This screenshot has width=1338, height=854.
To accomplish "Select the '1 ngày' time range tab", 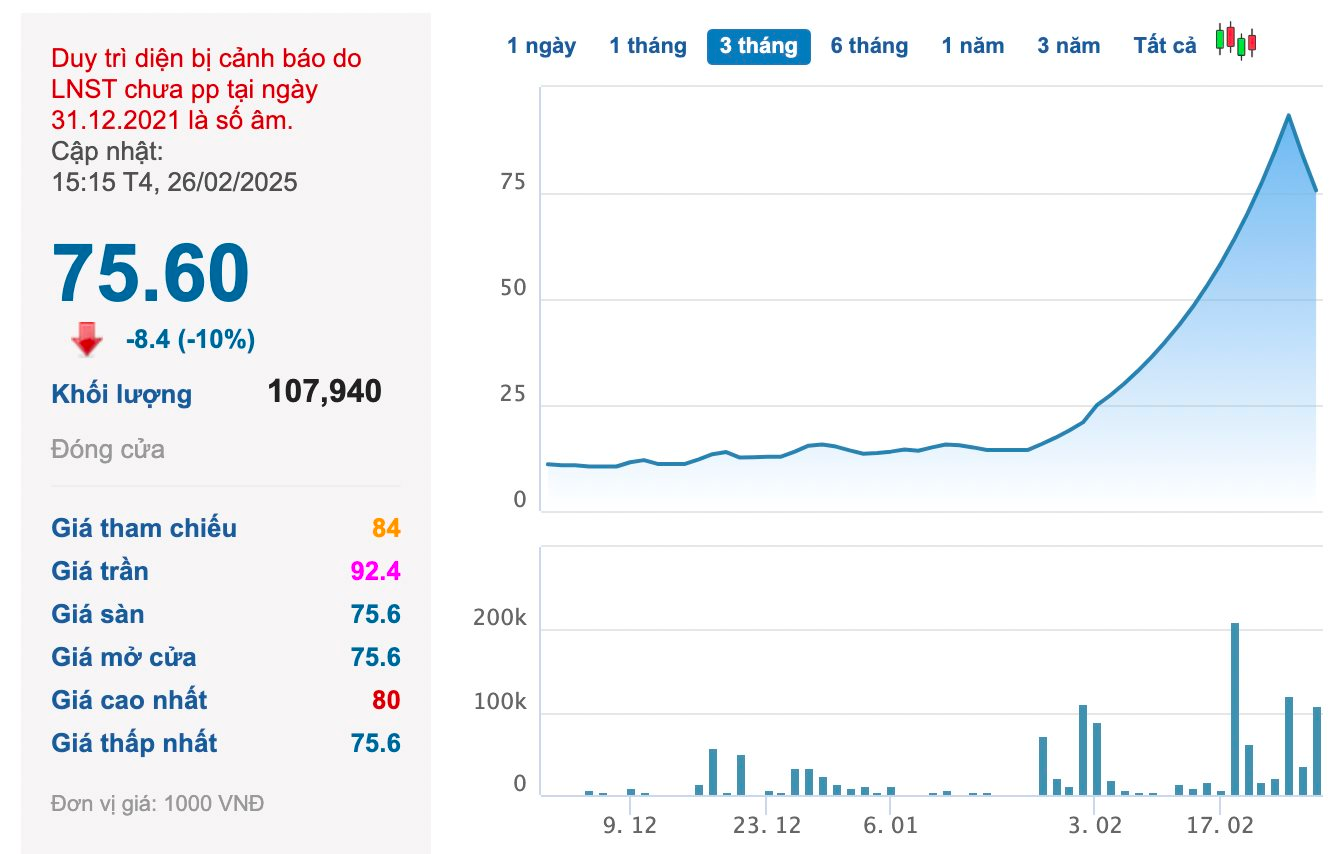I will click(x=541, y=46).
